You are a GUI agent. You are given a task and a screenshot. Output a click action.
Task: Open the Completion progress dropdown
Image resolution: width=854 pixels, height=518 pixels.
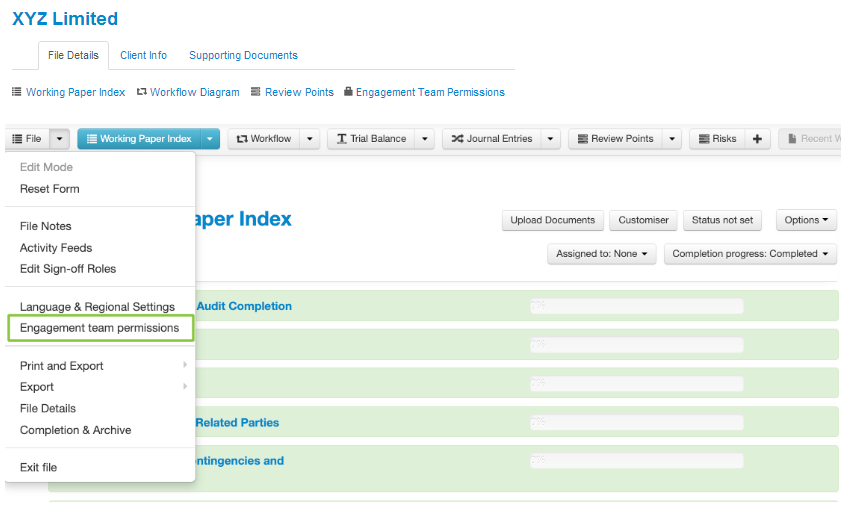(751, 254)
